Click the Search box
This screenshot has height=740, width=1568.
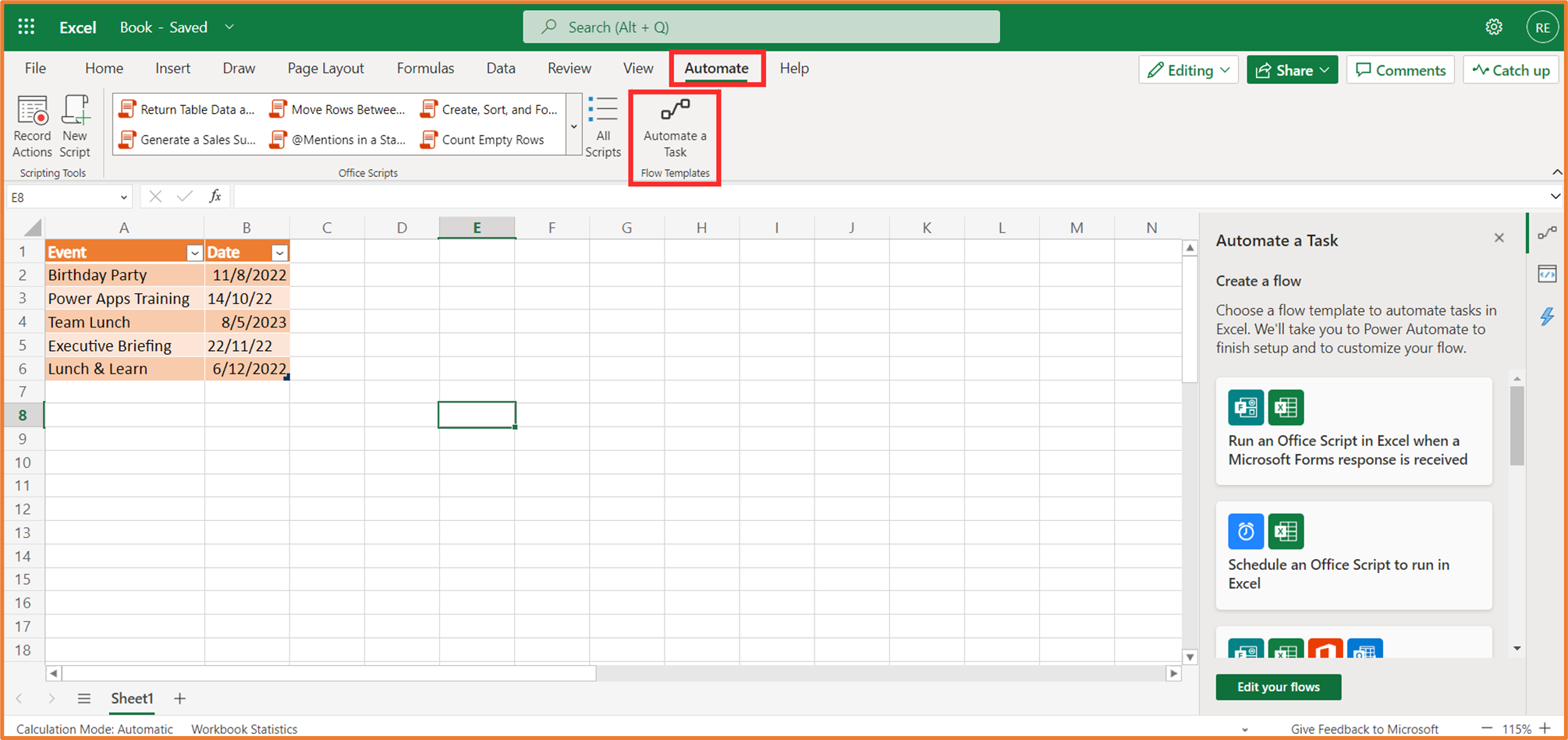(x=761, y=27)
